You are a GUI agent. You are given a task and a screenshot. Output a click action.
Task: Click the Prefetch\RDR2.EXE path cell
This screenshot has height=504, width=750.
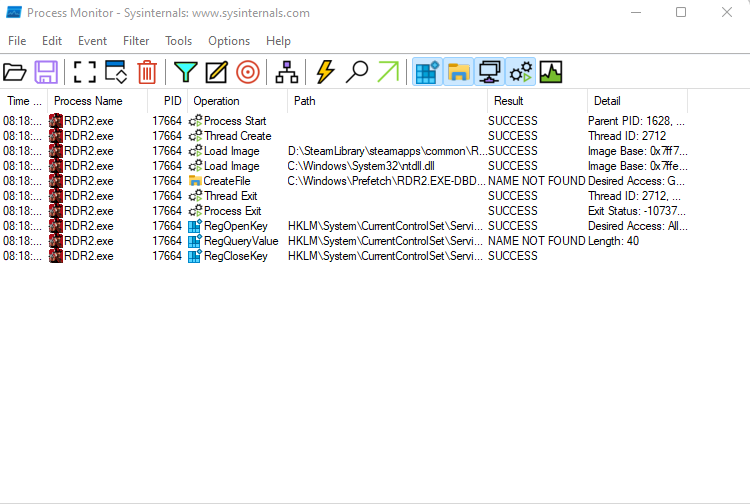(386, 181)
